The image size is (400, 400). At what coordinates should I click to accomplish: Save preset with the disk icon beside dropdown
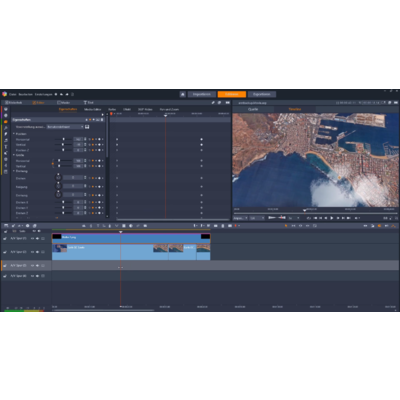(87, 127)
